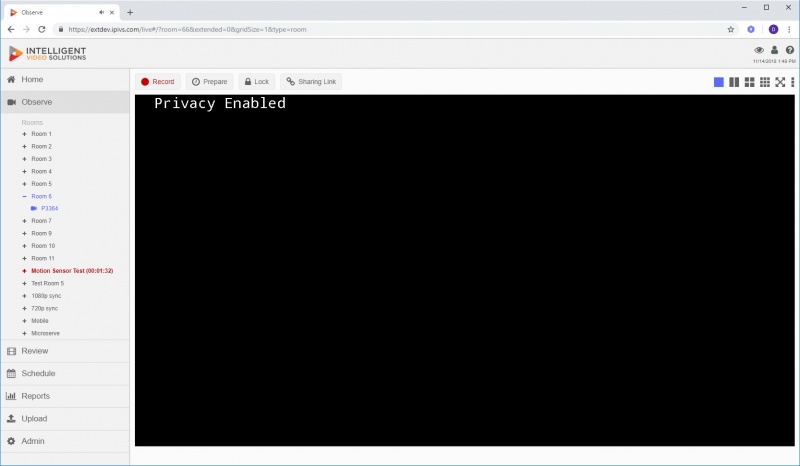Click the Rooms heading text

[x=32, y=122]
